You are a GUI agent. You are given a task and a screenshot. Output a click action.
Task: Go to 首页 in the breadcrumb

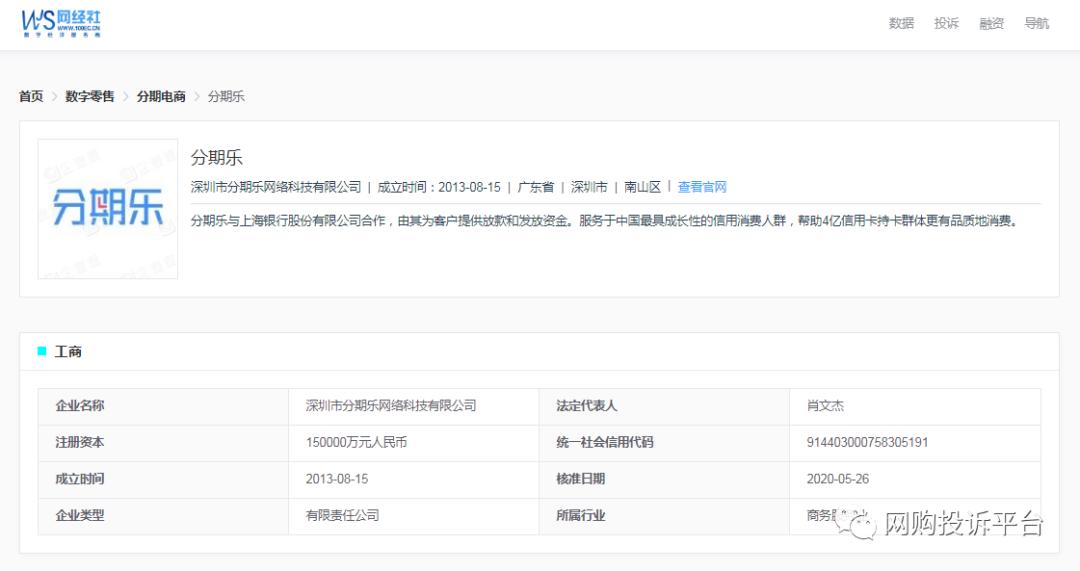(x=31, y=96)
